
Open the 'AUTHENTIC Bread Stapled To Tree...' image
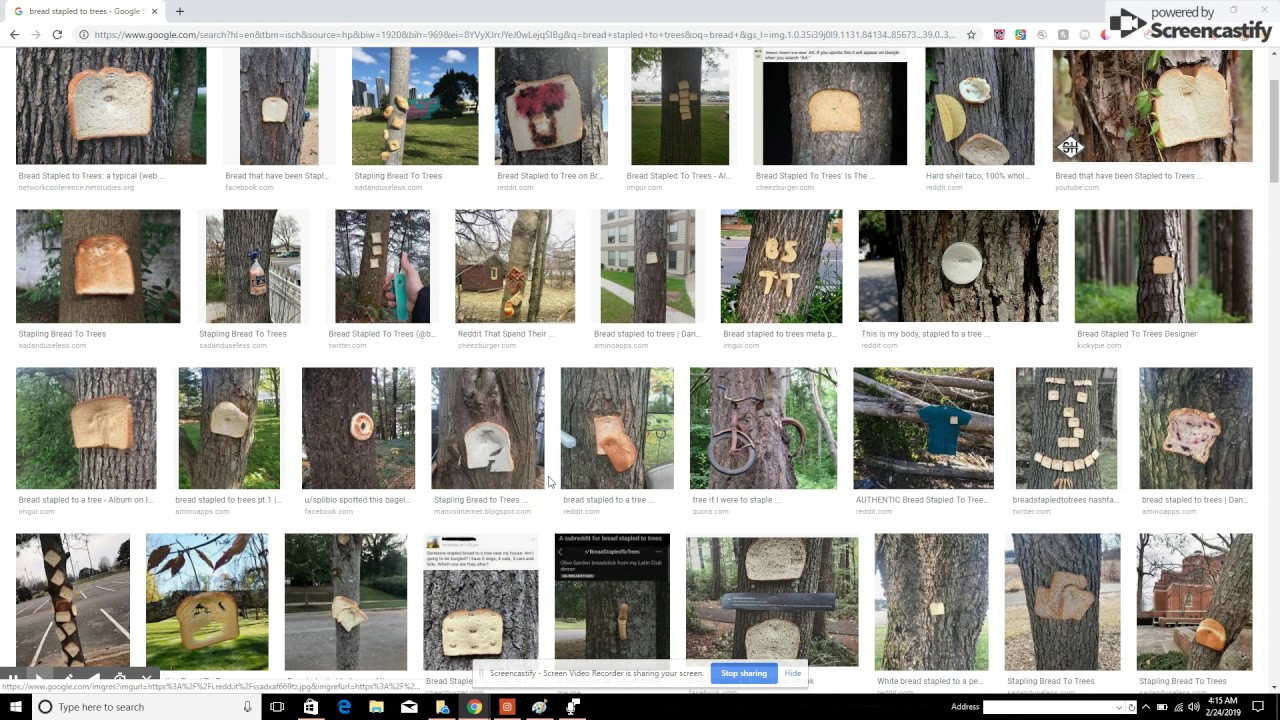click(923, 428)
